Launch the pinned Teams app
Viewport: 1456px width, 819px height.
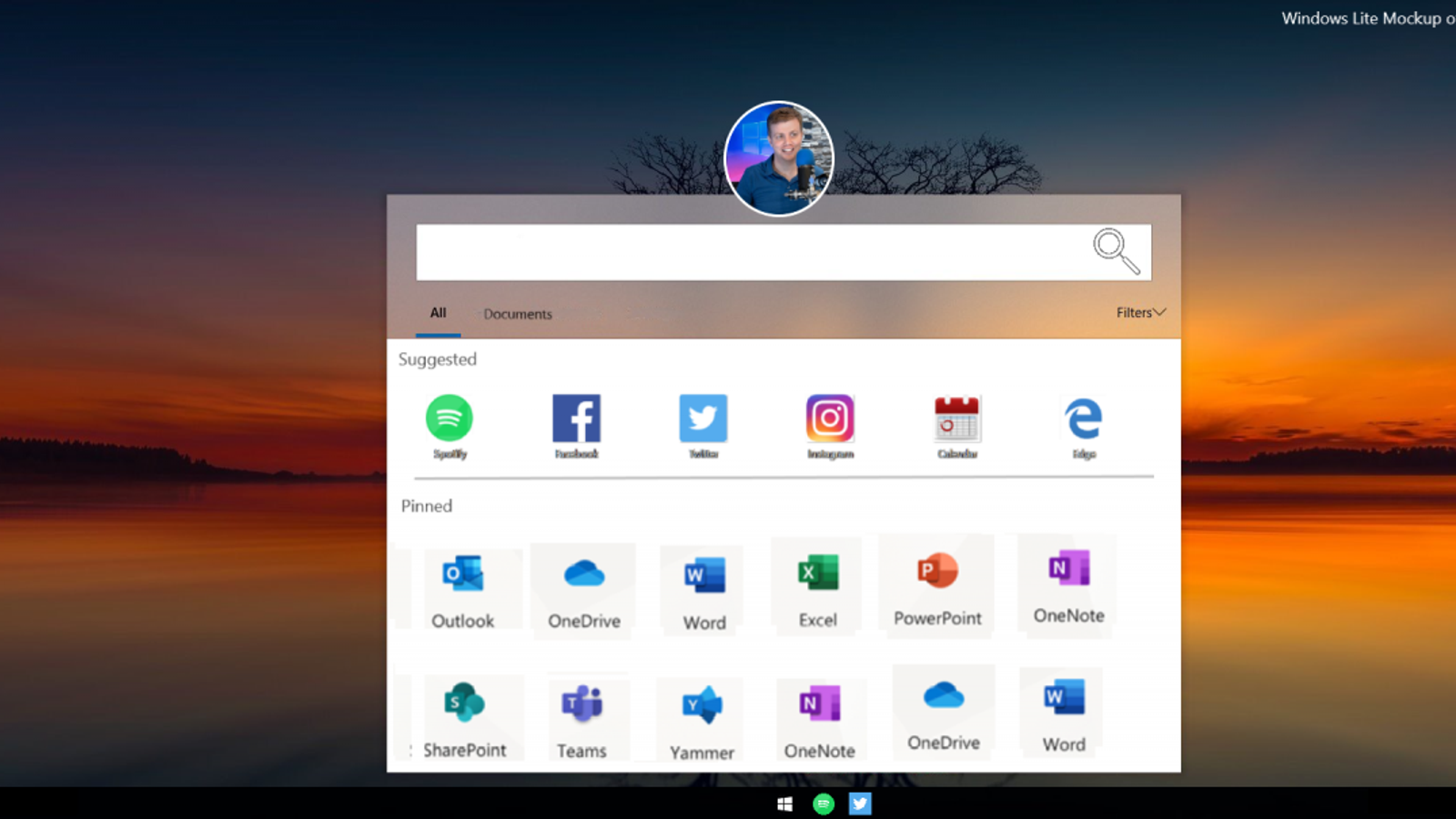coord(582,720)
